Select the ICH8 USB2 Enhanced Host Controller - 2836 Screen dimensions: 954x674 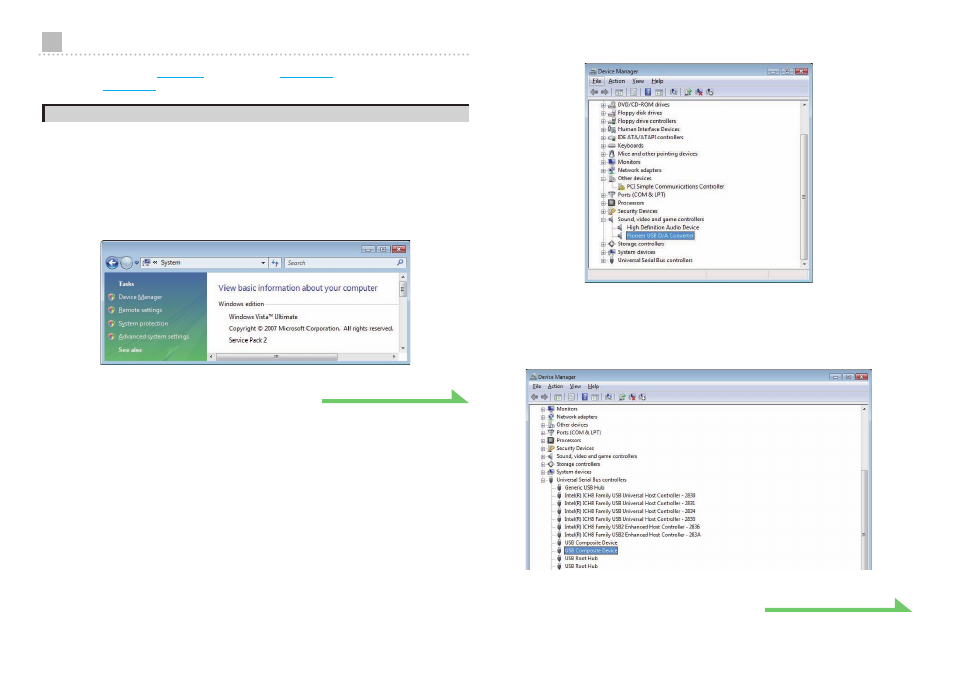[x=632, y=527]
